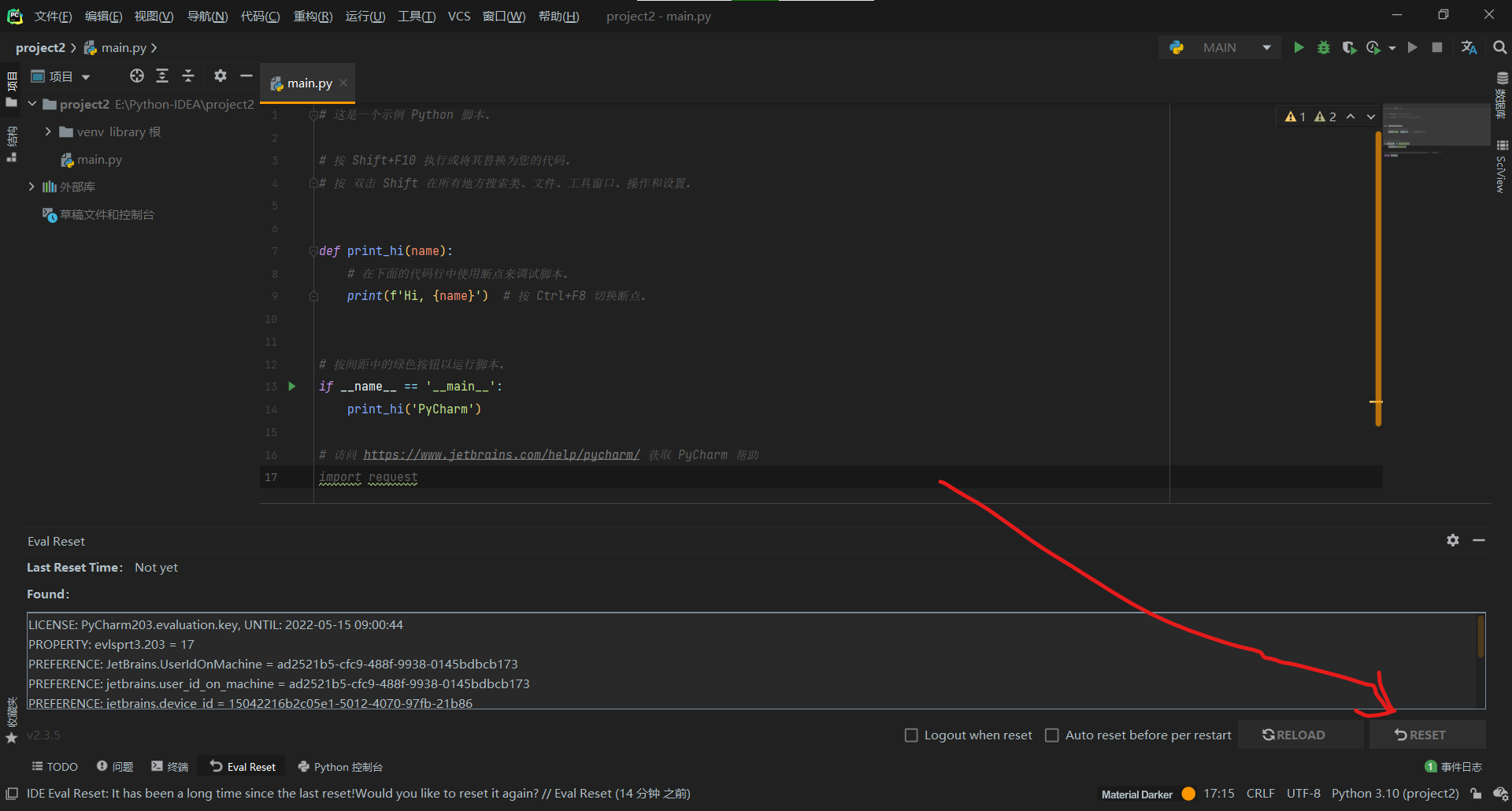Viewport: 1512px width, 811px height.
Task: Click the stop square icon in toolbar
Action: coord(1437,48)
